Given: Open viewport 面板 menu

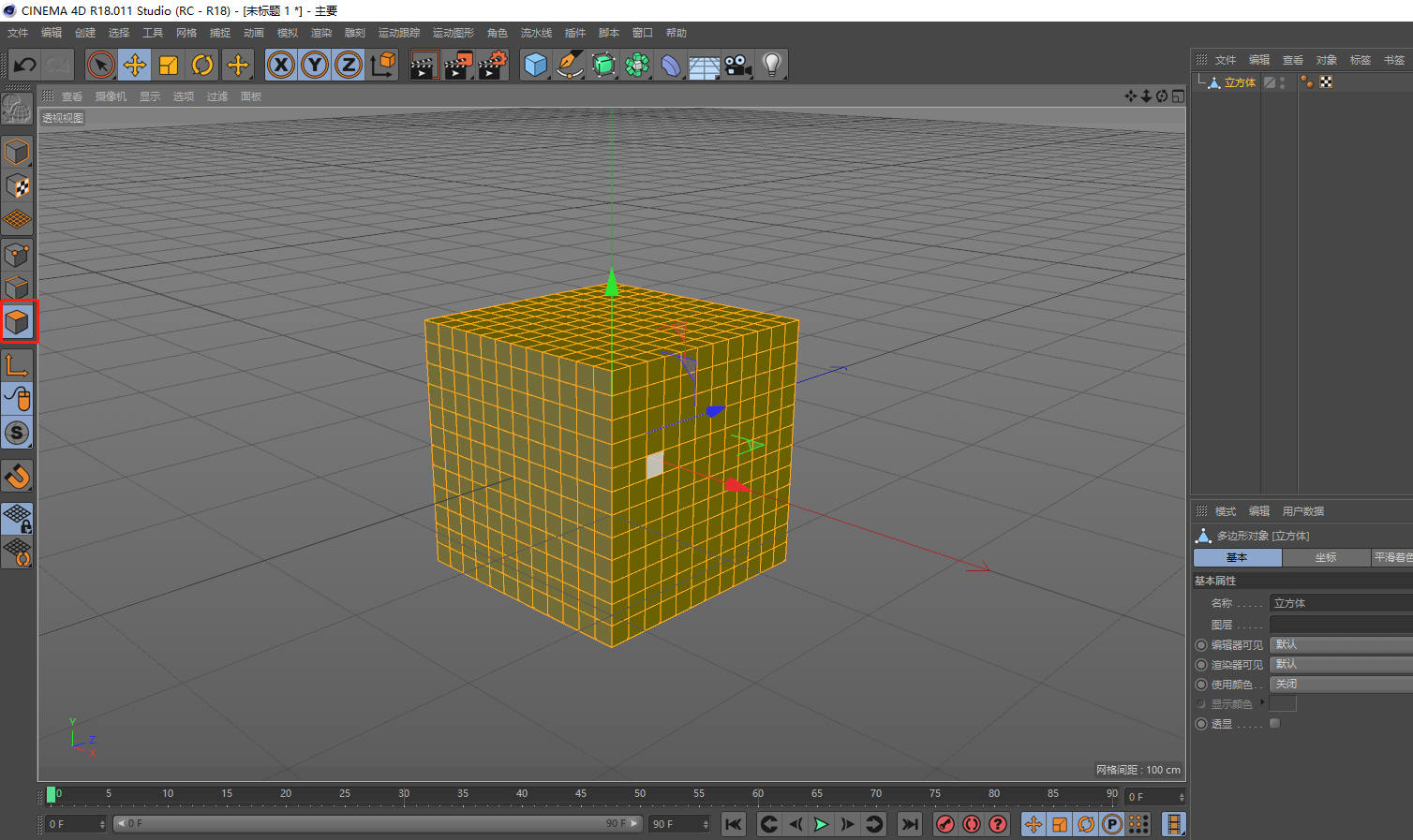Looking at the screenshot, I should [x=251, y=96].
